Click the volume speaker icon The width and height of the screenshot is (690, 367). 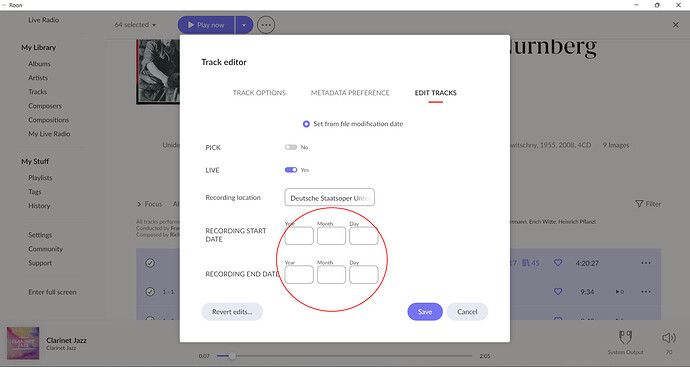coord(668,338)
